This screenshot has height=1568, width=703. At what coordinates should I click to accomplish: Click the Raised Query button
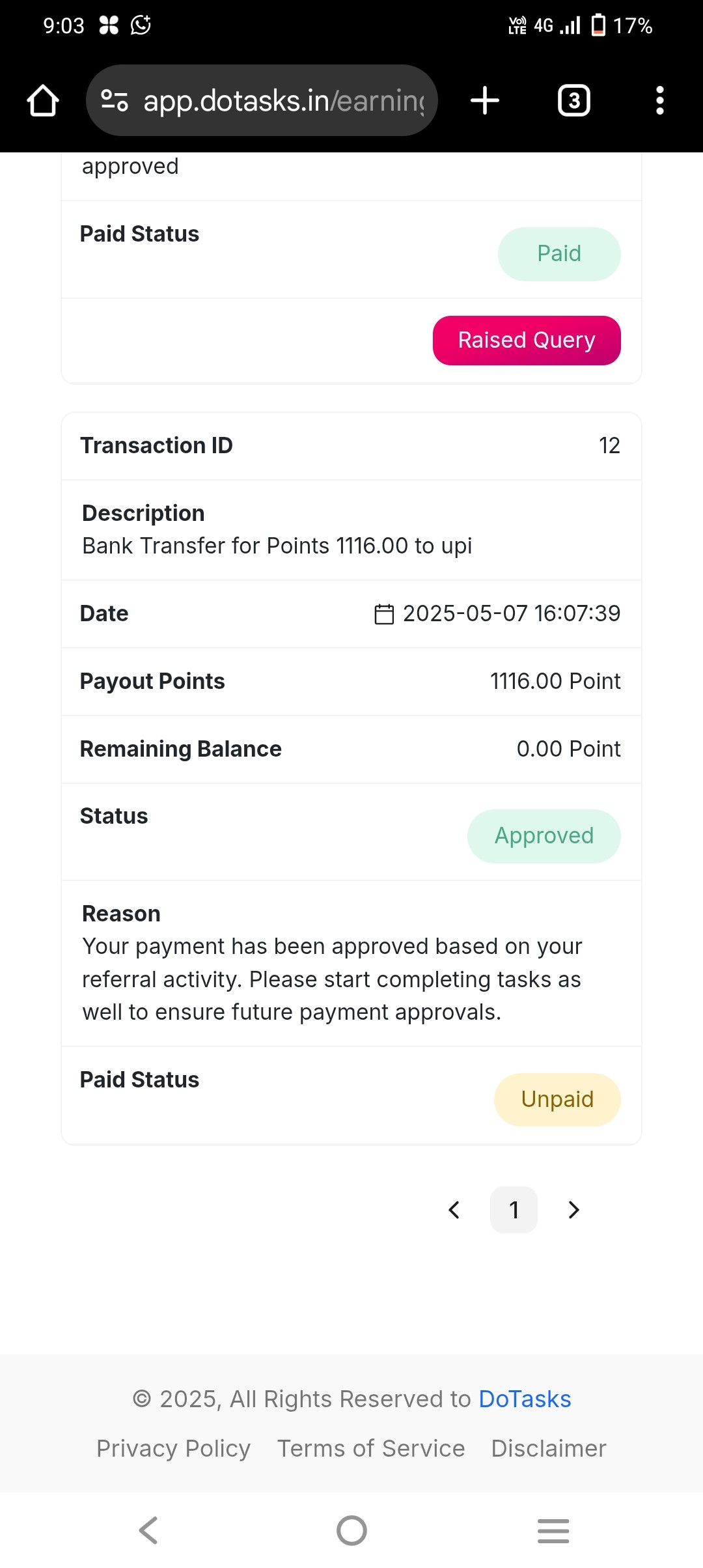pyautogui.click(x=527, y=341)
